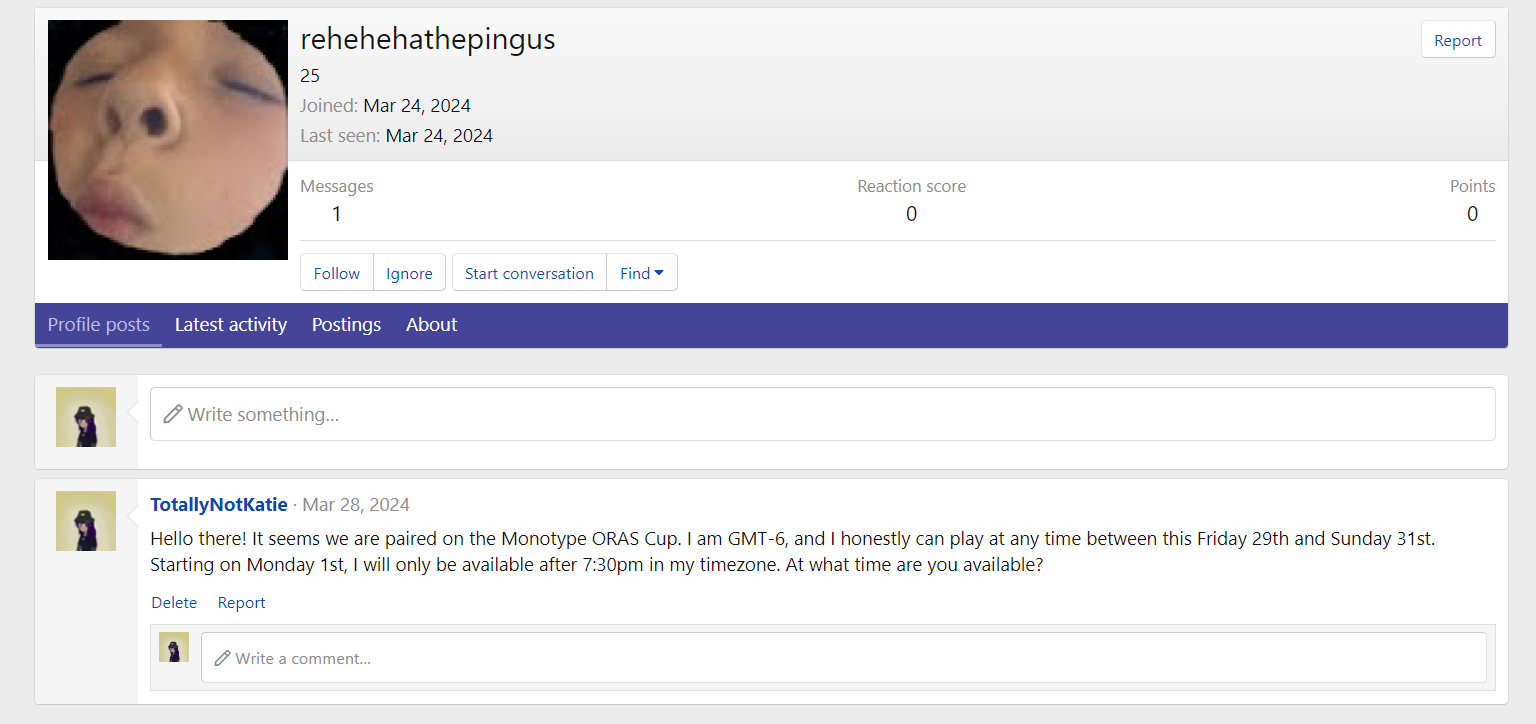Open the Postings tab
Viewport: 1536px width, 724px height.
(x=346, y=325)
